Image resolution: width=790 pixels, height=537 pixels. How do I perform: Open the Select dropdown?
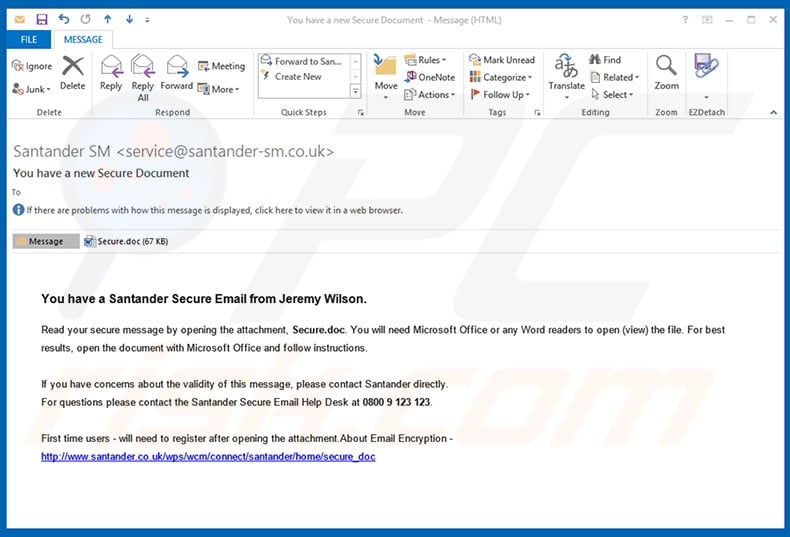(612, 94)
